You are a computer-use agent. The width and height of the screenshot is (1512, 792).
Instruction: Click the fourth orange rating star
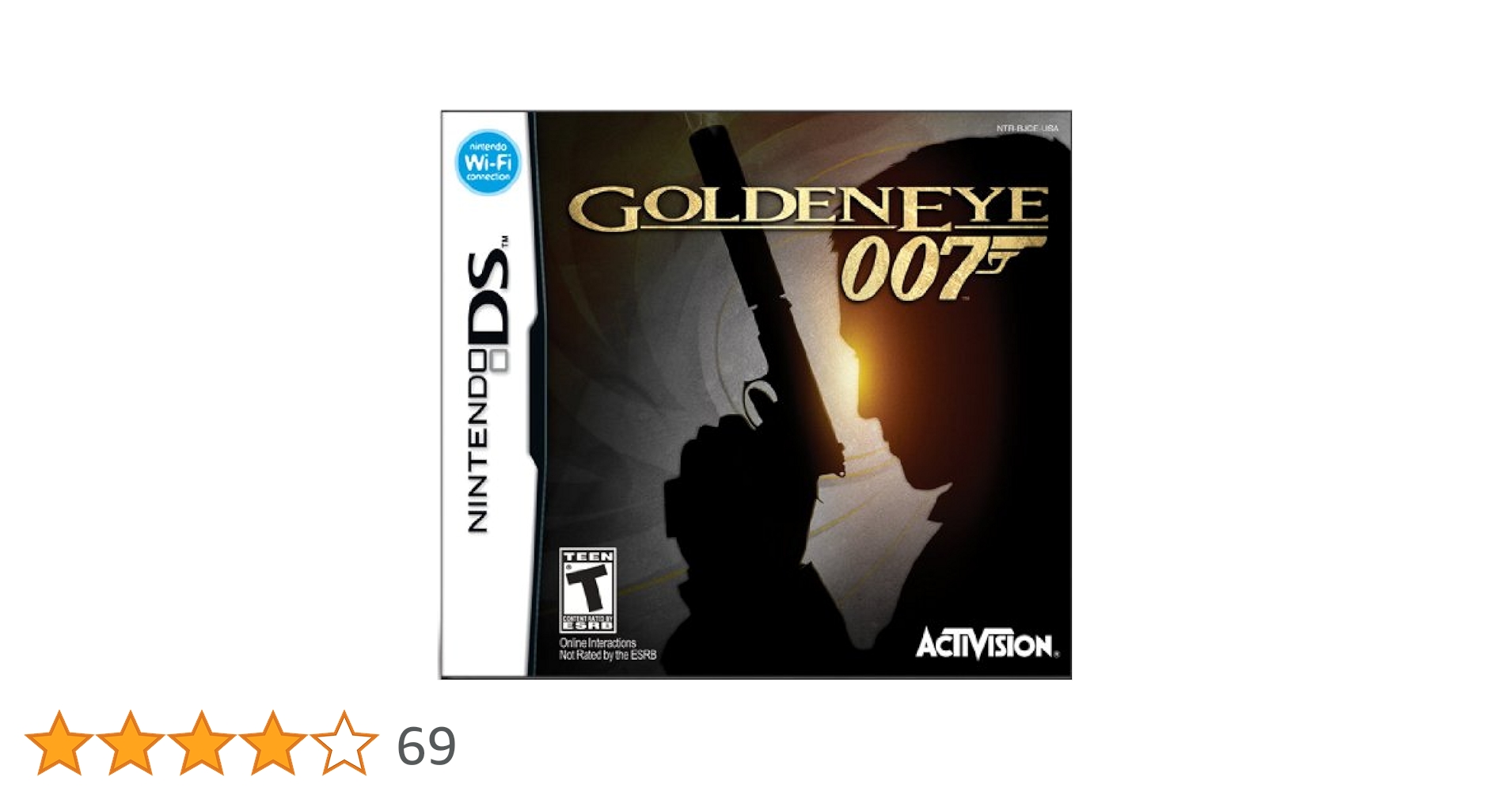272,743
